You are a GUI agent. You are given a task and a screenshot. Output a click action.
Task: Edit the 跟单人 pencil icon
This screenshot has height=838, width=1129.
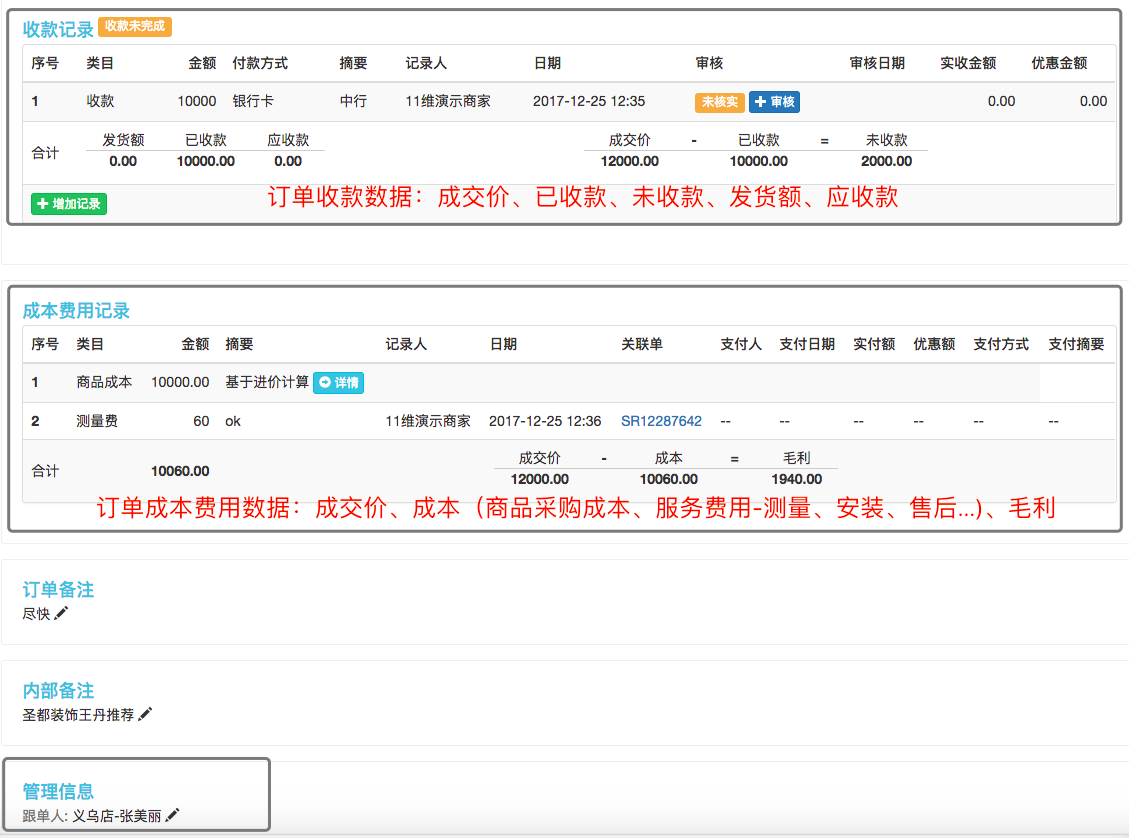pos(172,815)
